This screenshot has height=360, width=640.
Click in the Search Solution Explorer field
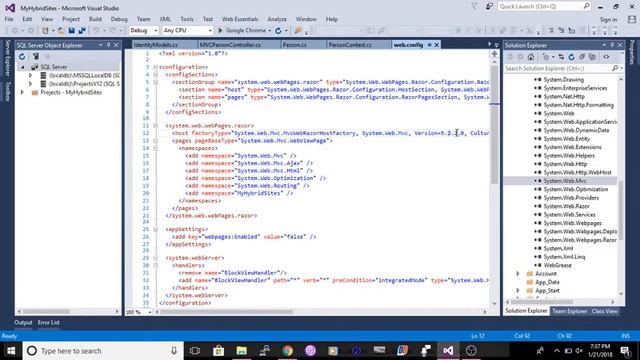click(557, 68)
